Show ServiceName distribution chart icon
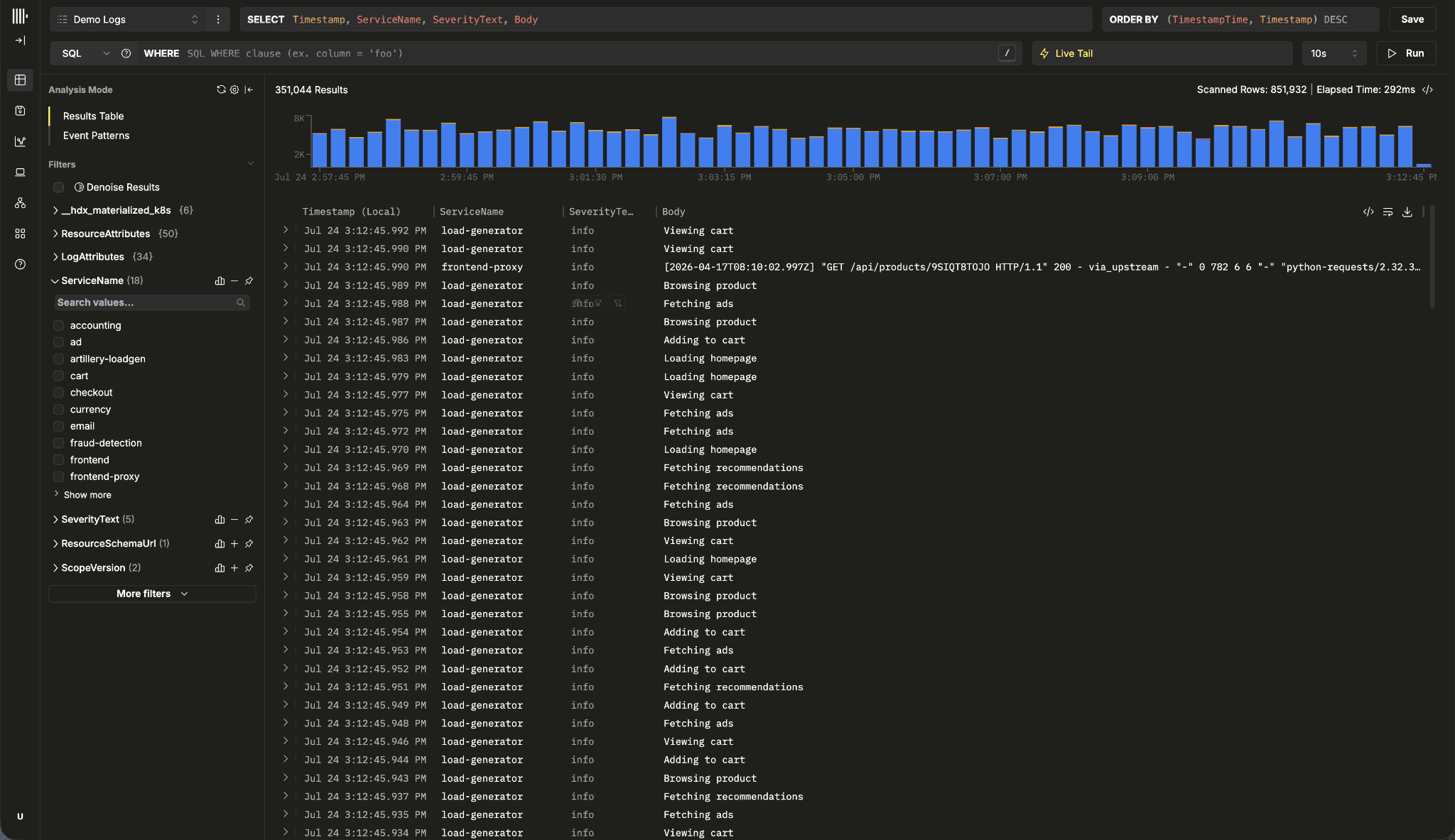The width and height of the screenshot is (1455, 840). [x=220, y=281]
